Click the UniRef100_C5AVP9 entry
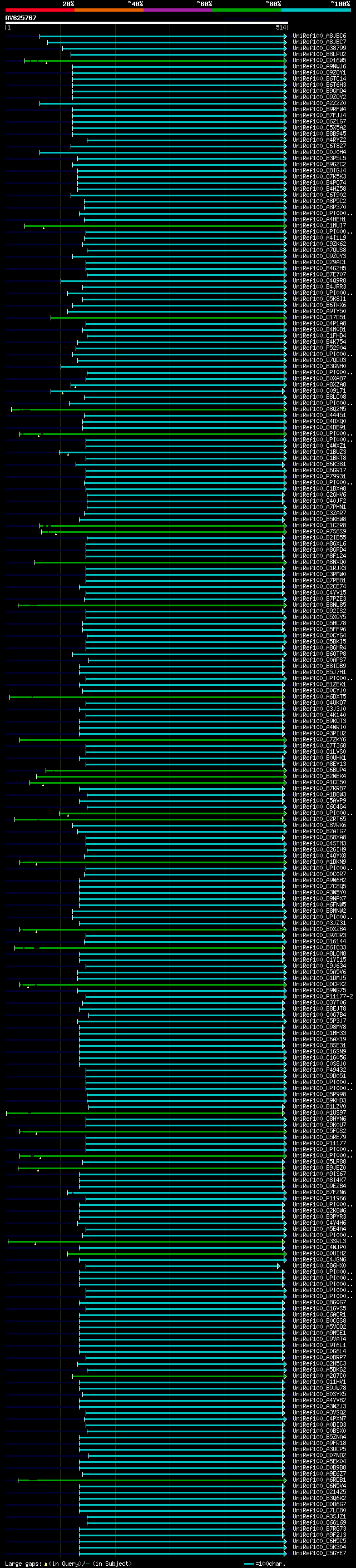Screen dimensions: 356x1568 pos(319,801)
